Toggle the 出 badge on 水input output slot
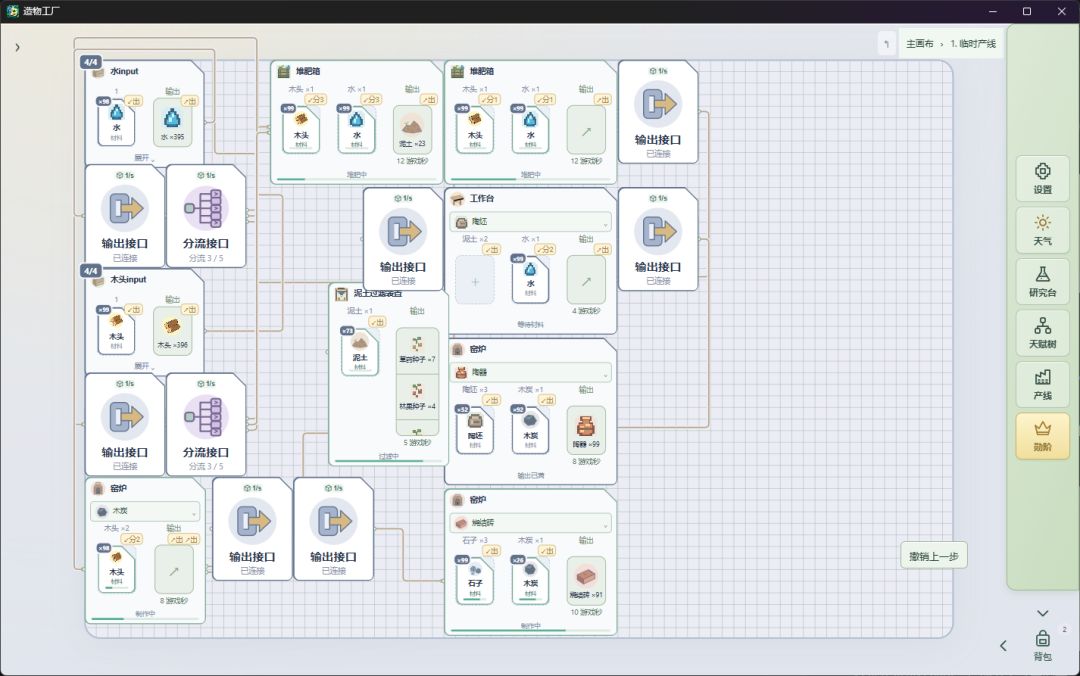The width and height of the screenshot is (1080, 676). point(189,101)
